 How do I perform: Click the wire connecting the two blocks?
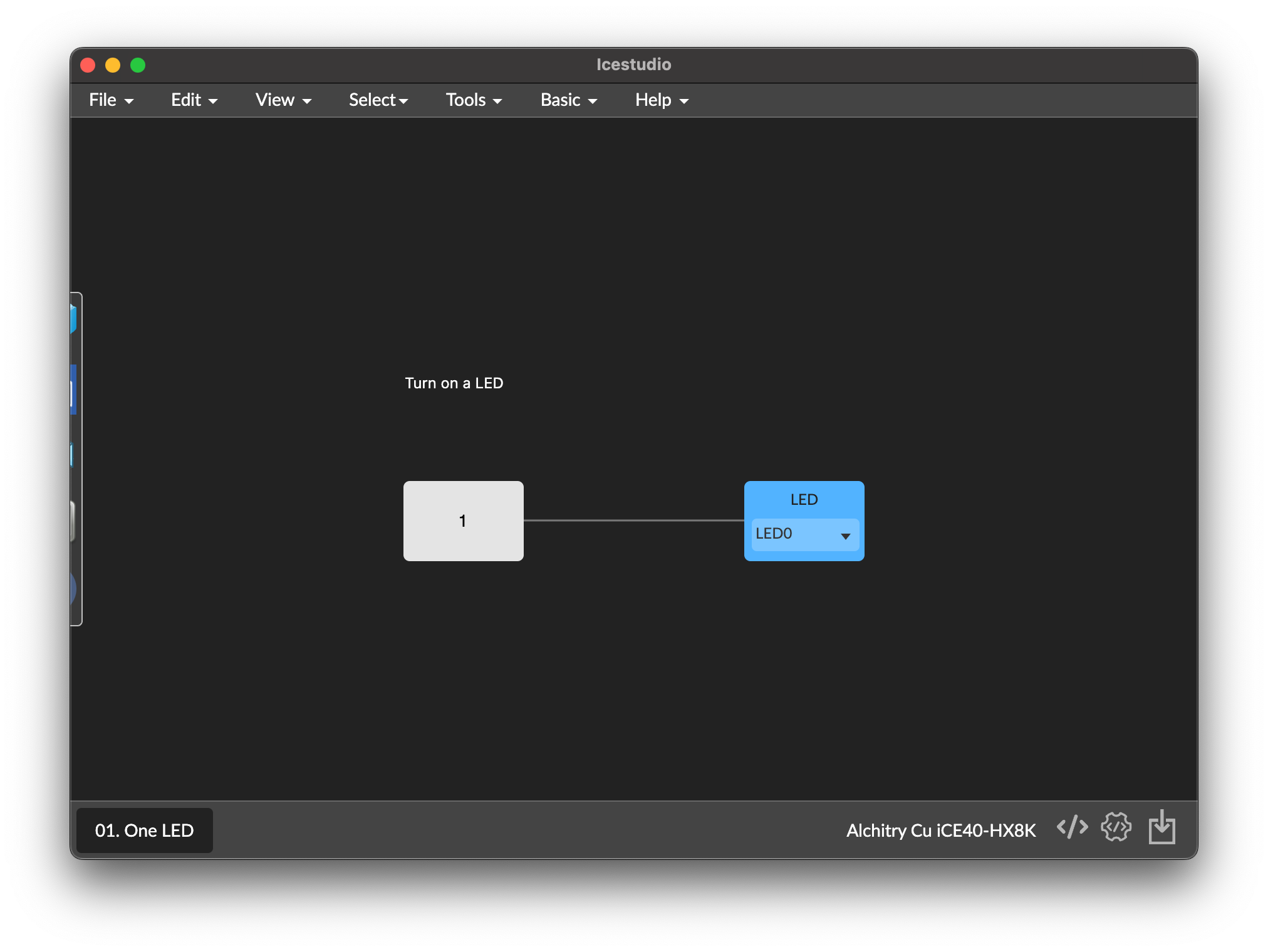click(x=633, y=520)
